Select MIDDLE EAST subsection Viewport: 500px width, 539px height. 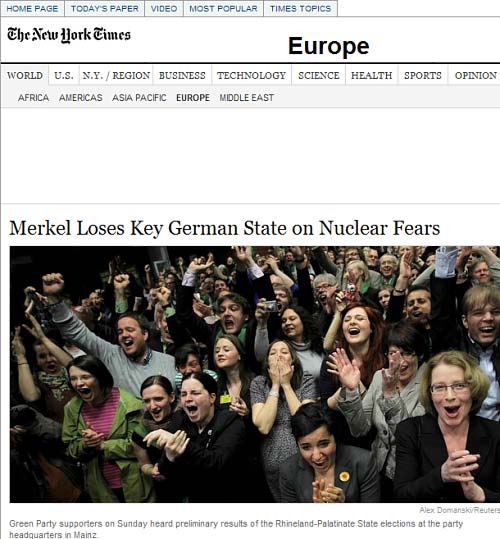[x=247, y=98]
